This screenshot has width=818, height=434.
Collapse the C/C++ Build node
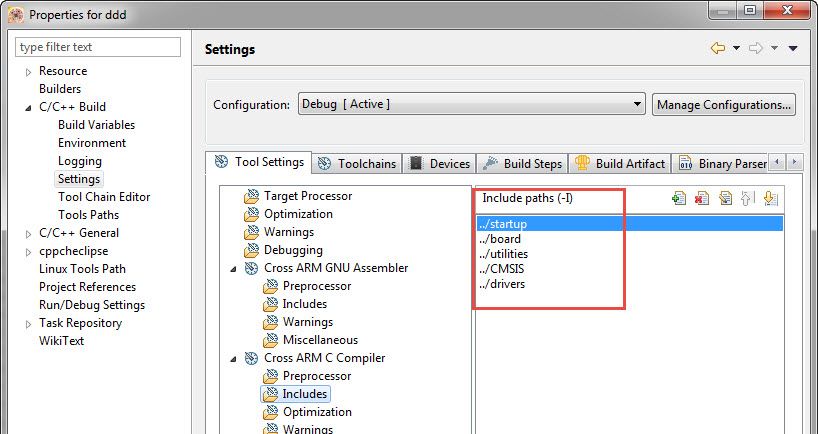28,107
